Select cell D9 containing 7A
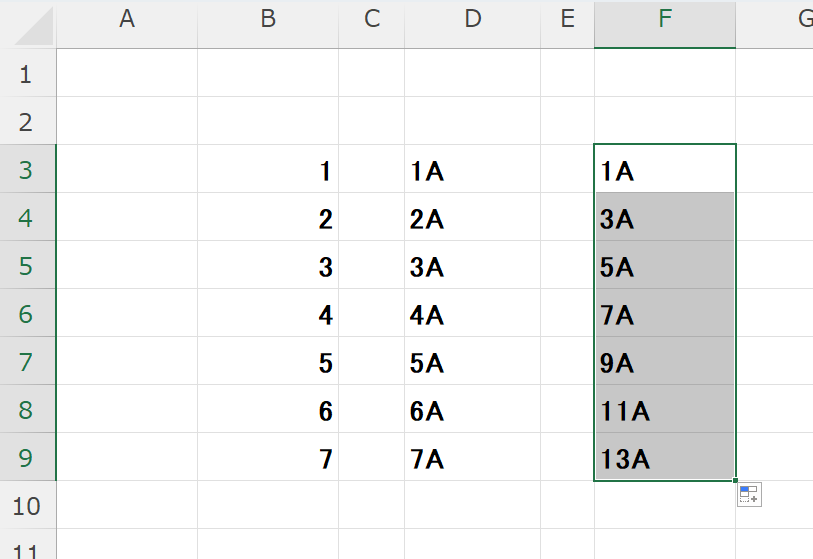The image size is (813, 559). (x=472, y=458)
